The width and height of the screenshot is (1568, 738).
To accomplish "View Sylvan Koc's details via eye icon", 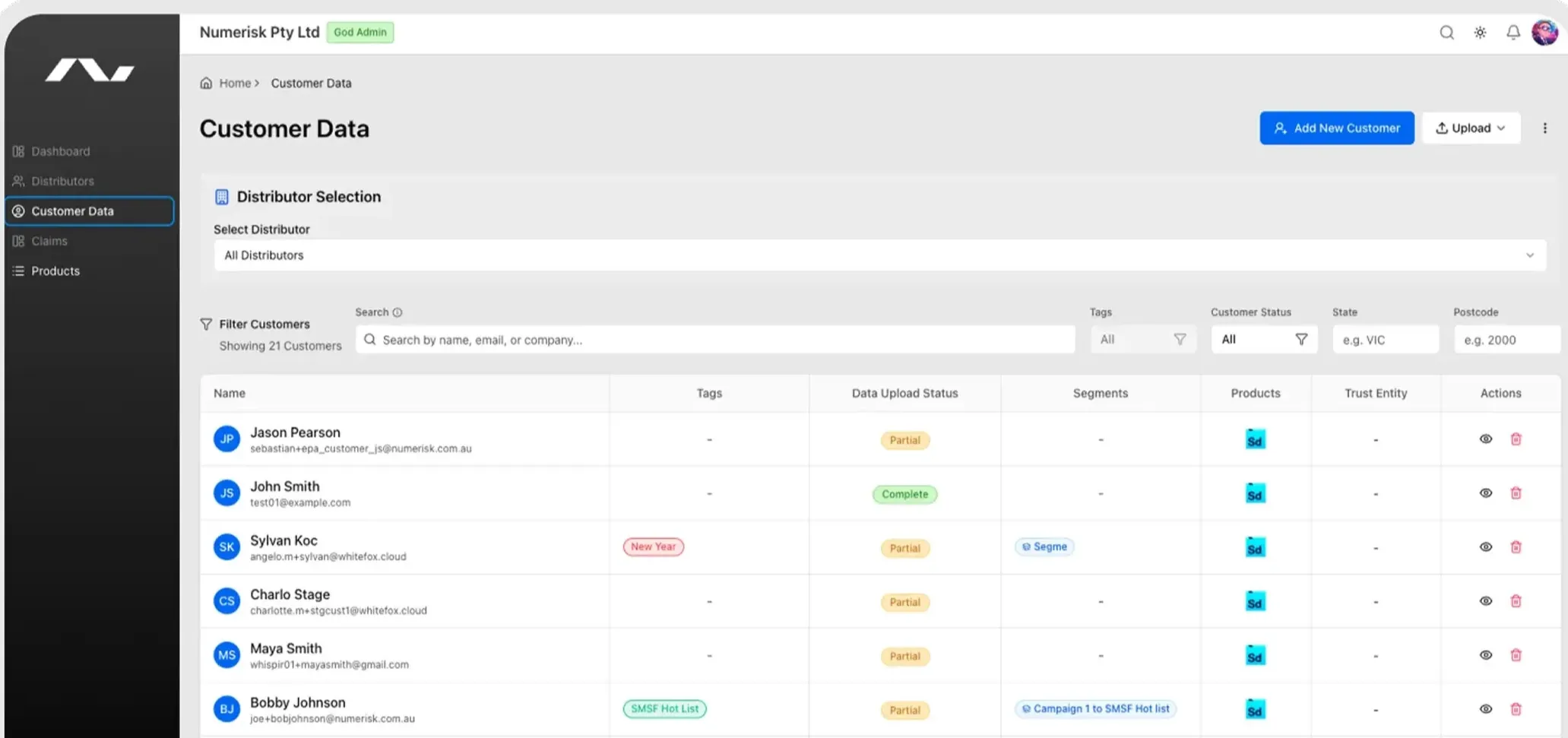I will 1486,547.
